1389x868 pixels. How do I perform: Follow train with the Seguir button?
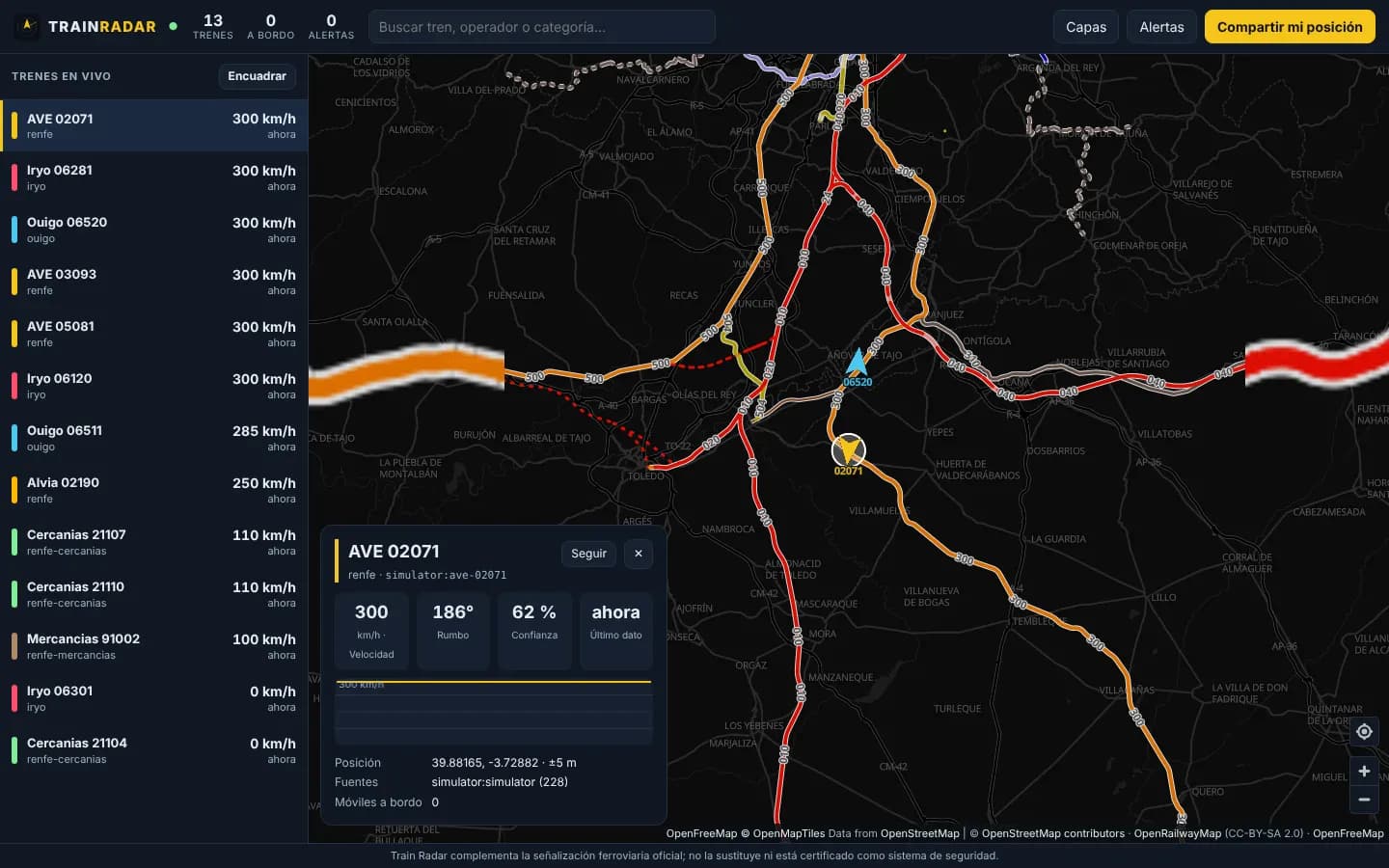[588, 554]
